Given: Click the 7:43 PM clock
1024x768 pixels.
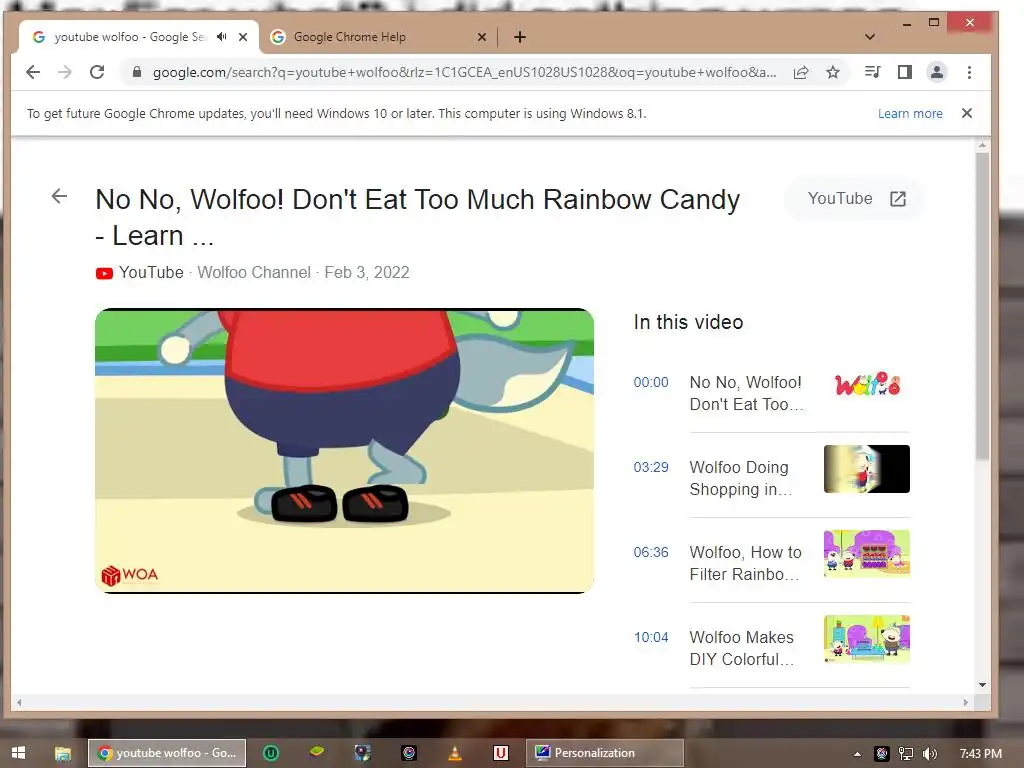Looking at the screenshot, I should click(980, 754).
